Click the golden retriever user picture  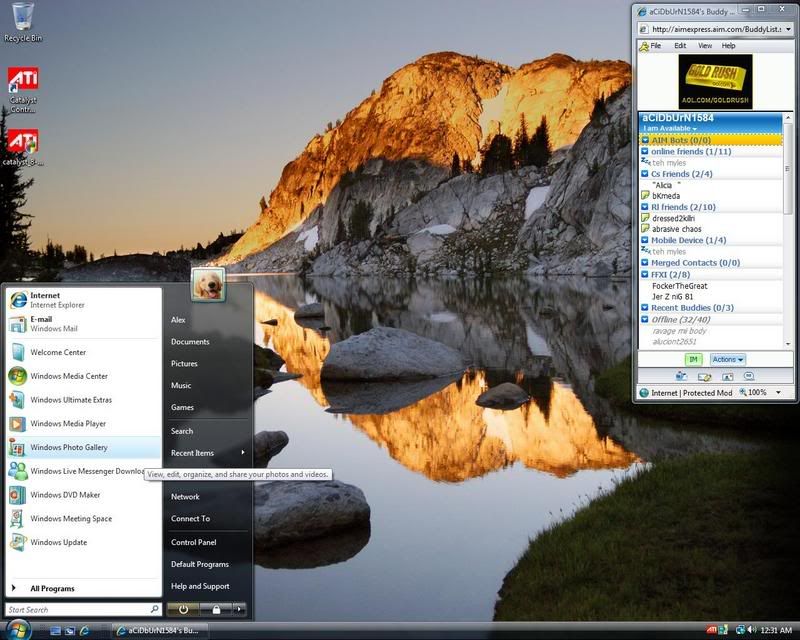[x=208, y=284]
